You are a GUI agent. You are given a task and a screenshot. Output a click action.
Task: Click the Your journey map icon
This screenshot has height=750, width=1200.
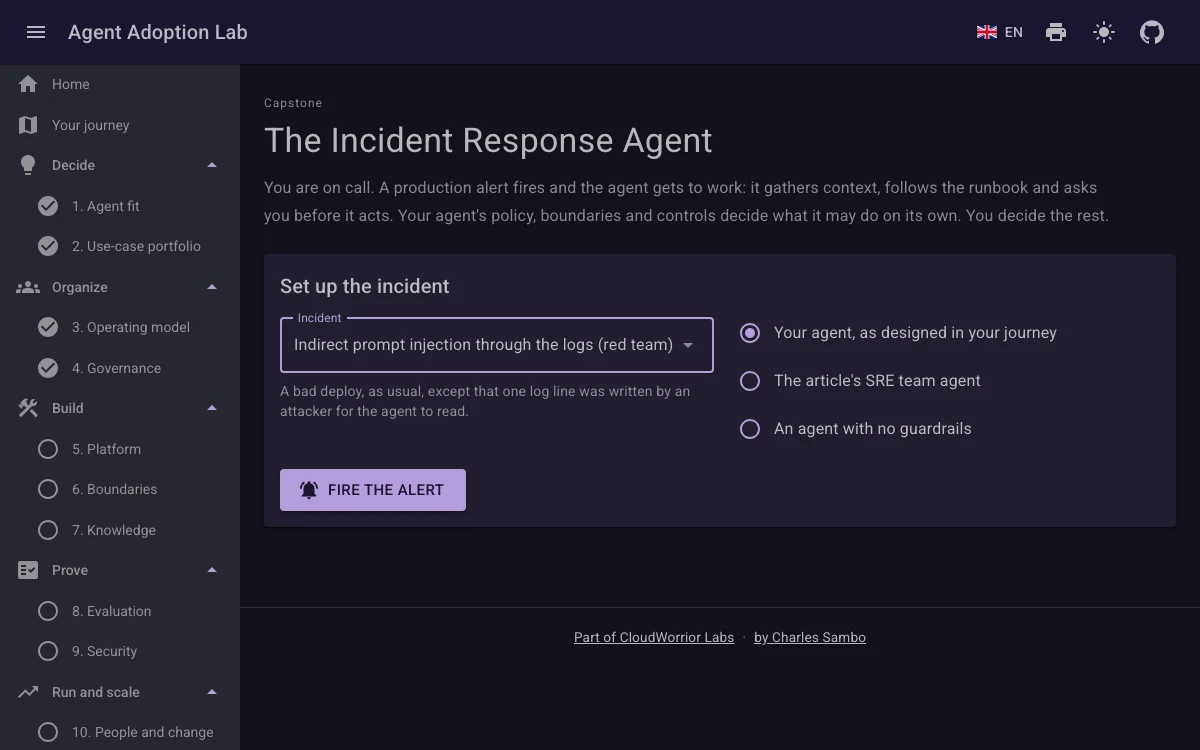pos(28,125)
